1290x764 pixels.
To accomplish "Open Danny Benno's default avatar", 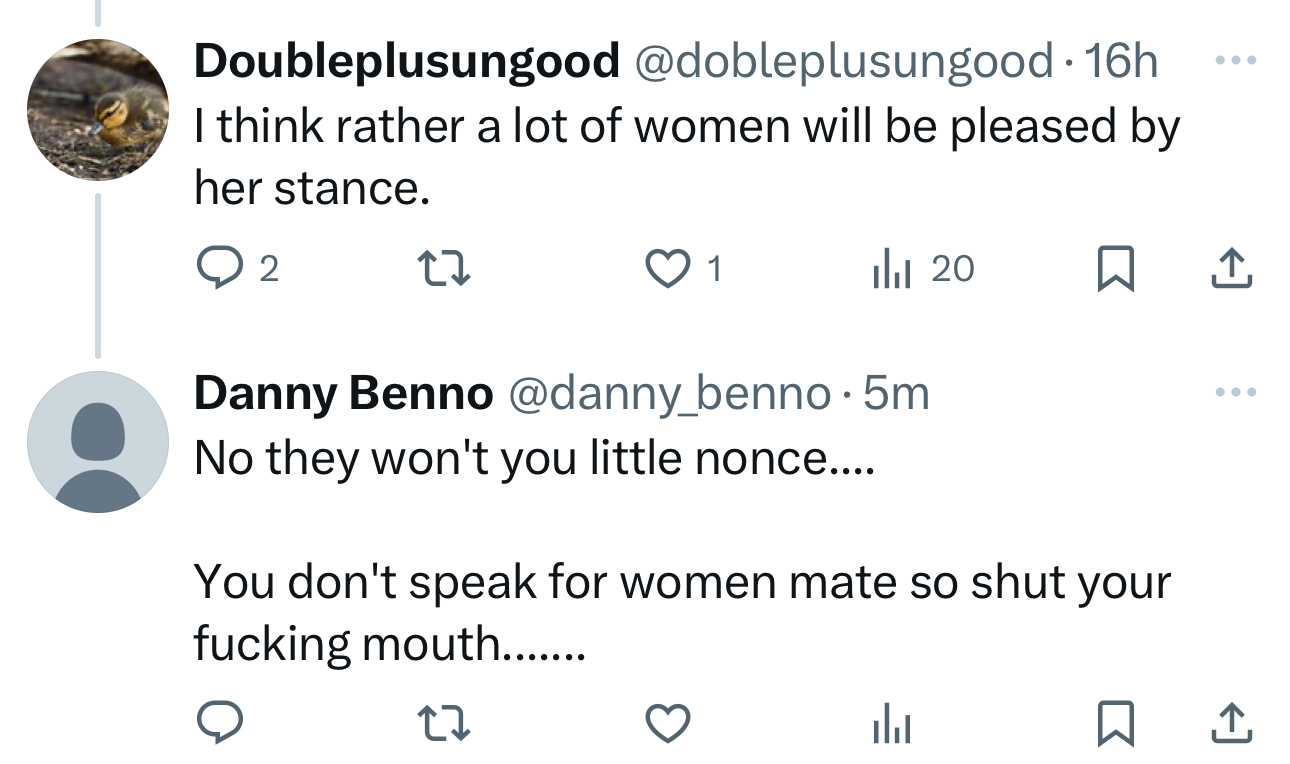I will click(97, 442).
